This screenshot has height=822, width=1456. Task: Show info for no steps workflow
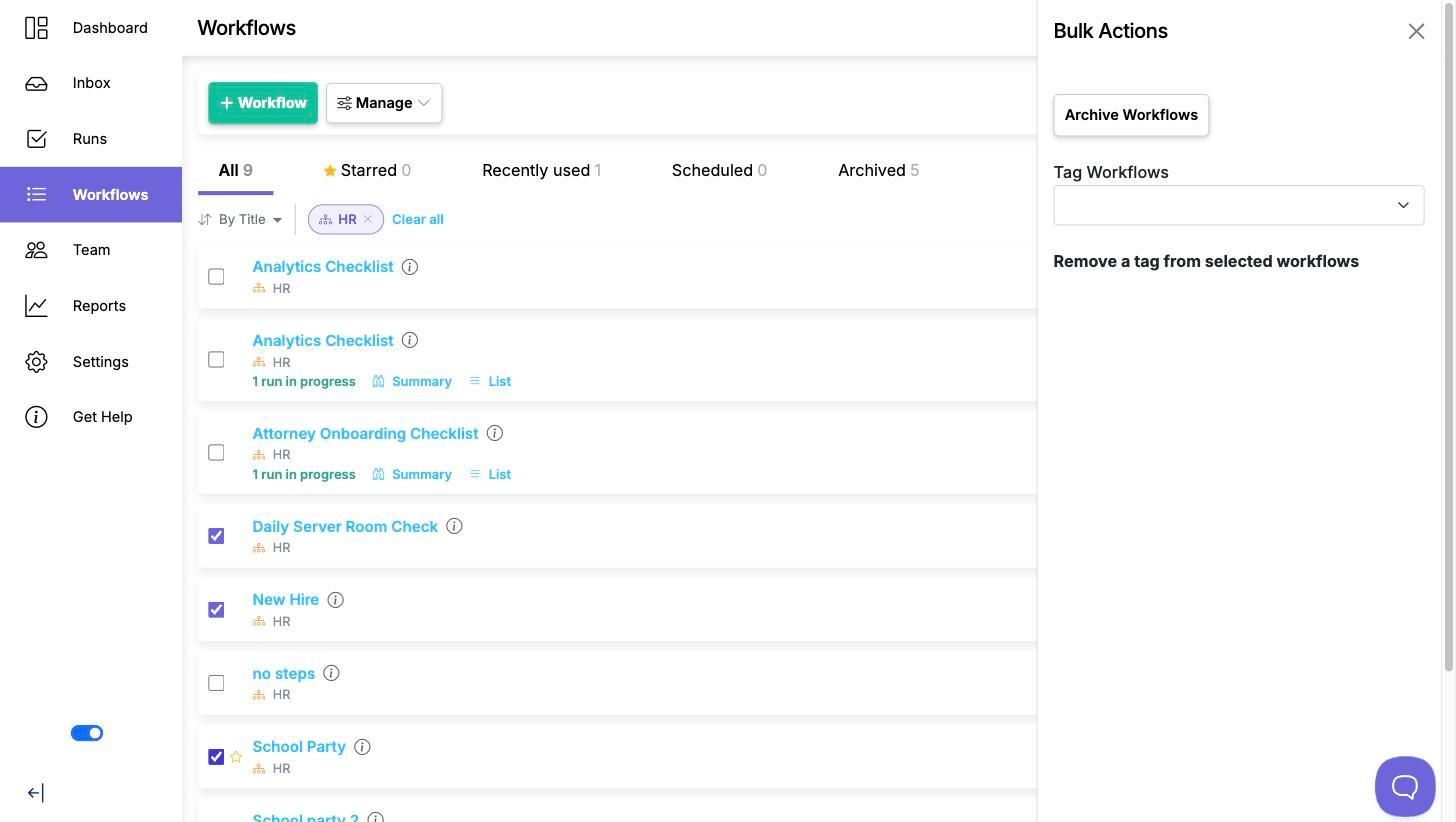pyautogui.click(x=331, y=674)
